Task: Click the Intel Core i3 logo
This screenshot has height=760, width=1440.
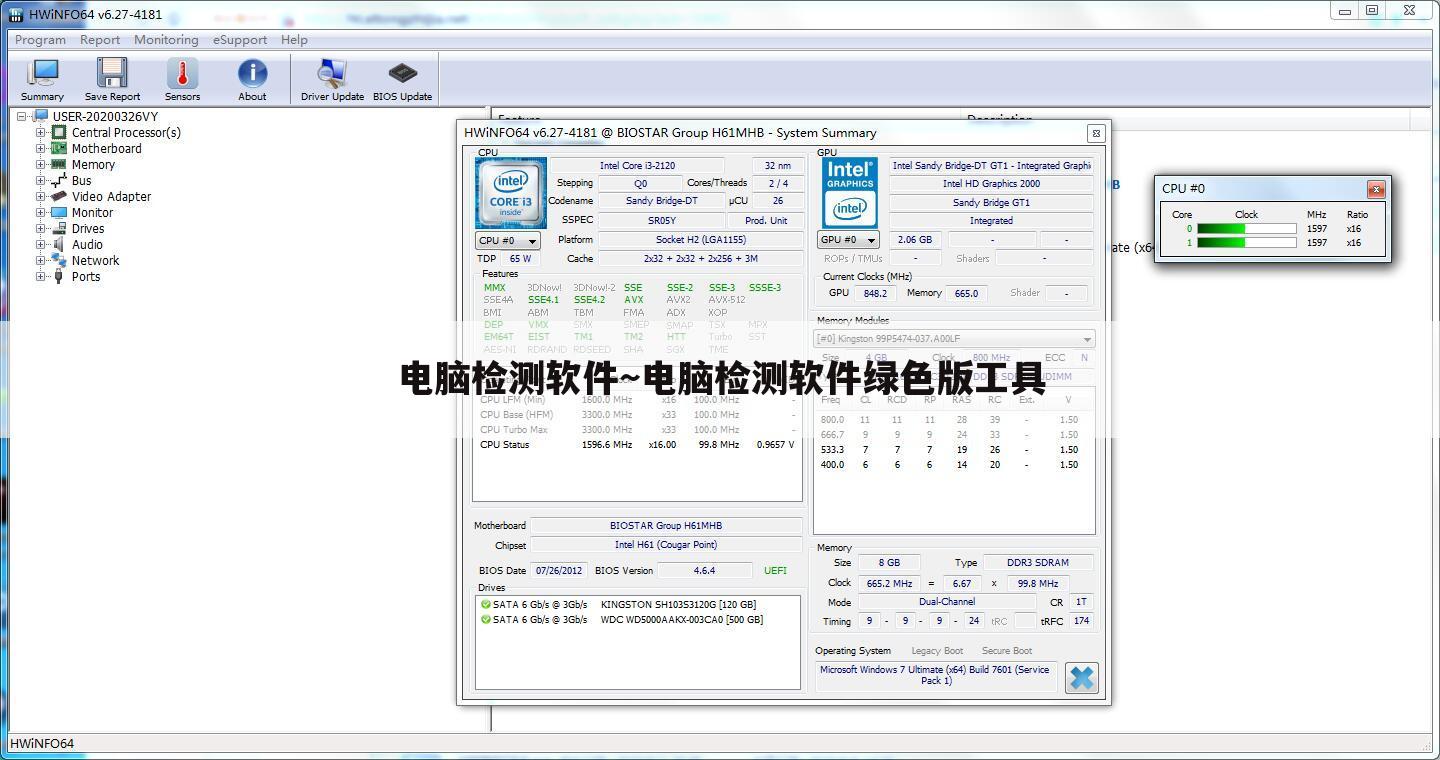Action: (511, 193)
